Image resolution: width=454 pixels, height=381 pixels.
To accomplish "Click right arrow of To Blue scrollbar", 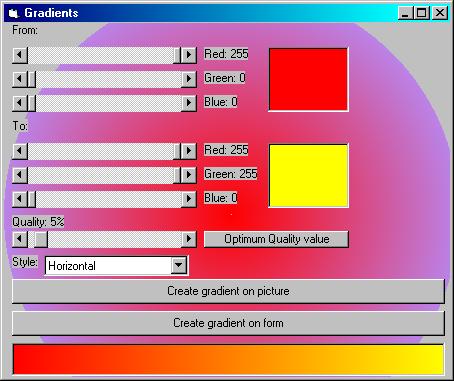I will click(x=189, y=199).
